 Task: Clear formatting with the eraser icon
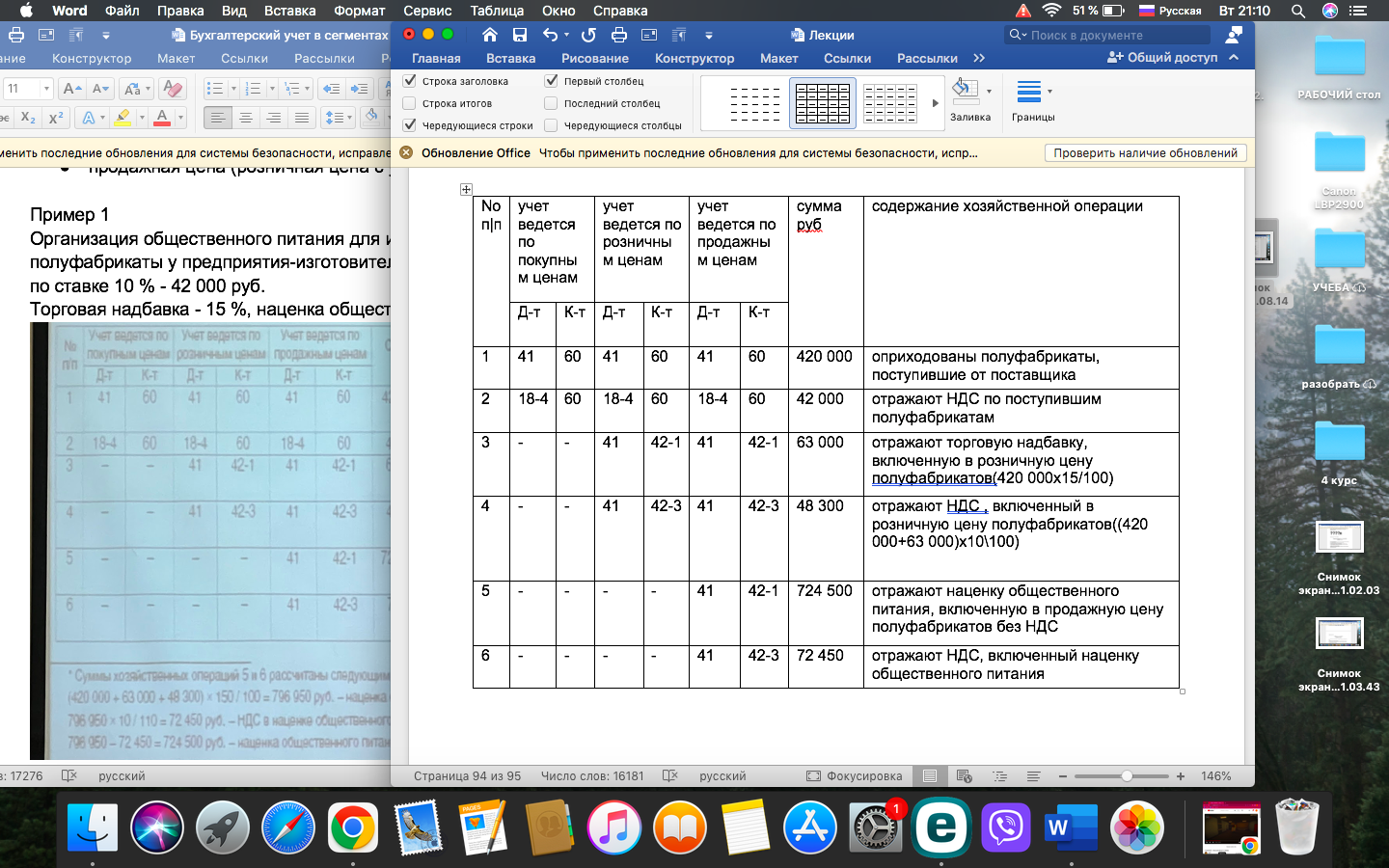pyautogui.click(x=173, y=89)
